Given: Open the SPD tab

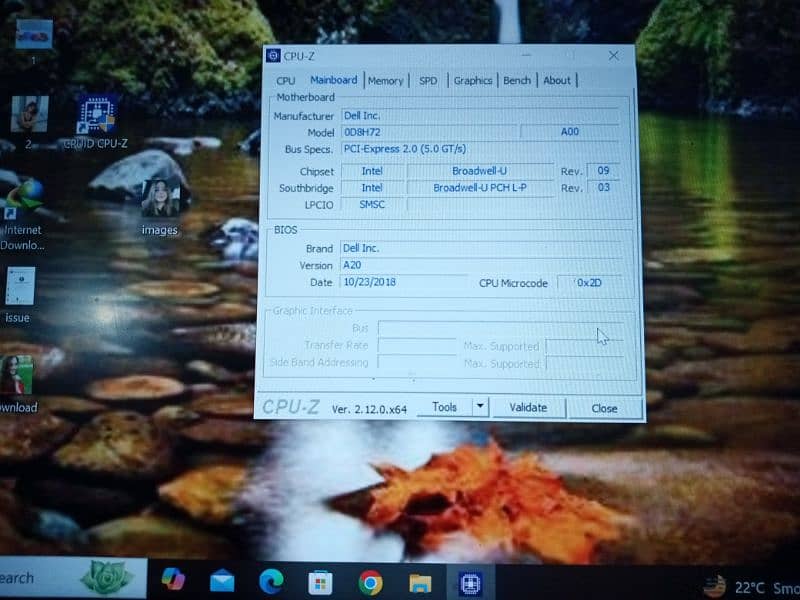Looking at the screenshot, I should point(428,80).
